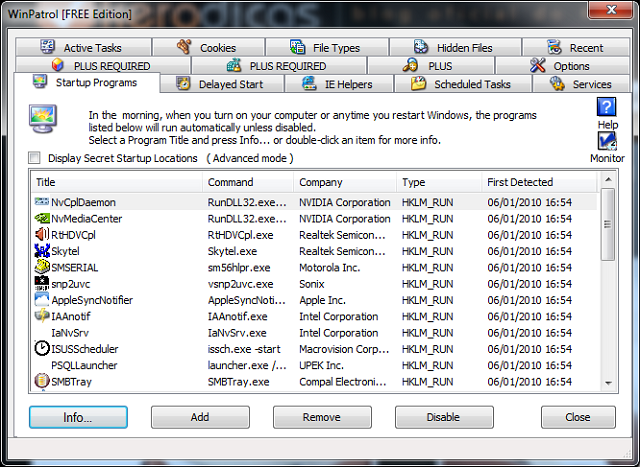Click the Disable button
The height and width of the screenshot is (467, 640).
pos(444,417)
